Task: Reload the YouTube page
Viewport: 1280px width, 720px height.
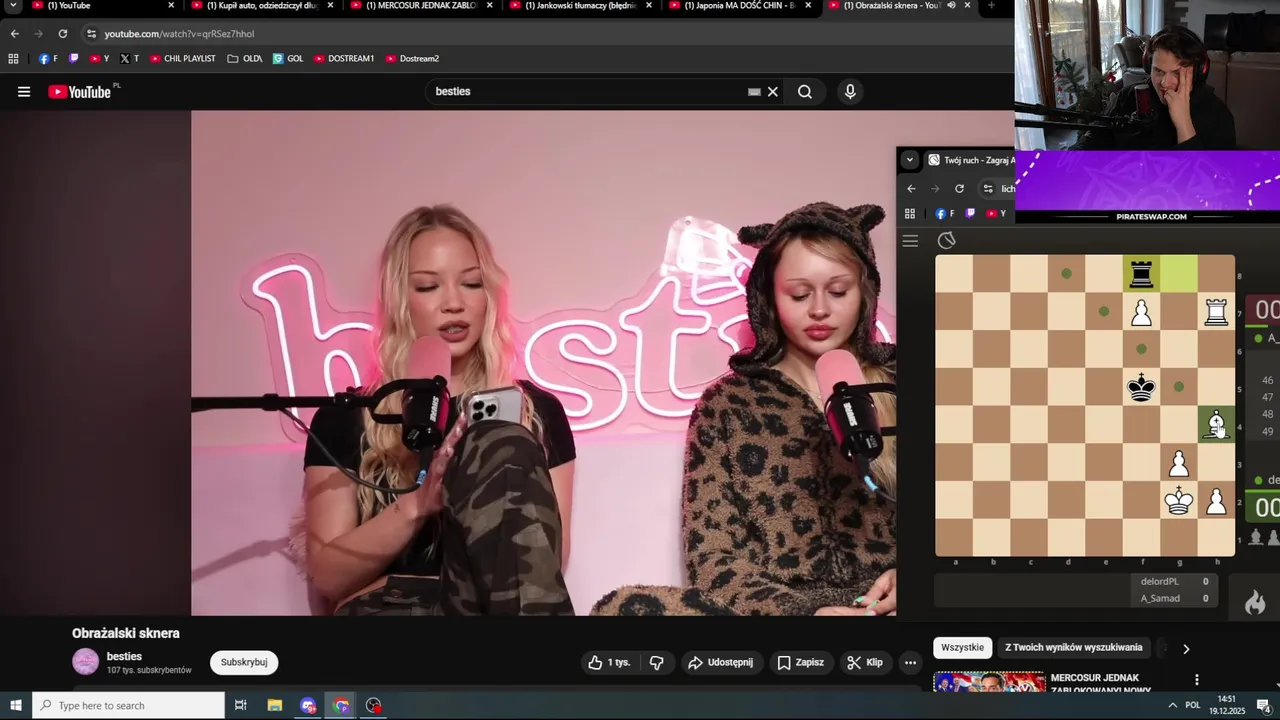Action: click(x=62, y=34)
